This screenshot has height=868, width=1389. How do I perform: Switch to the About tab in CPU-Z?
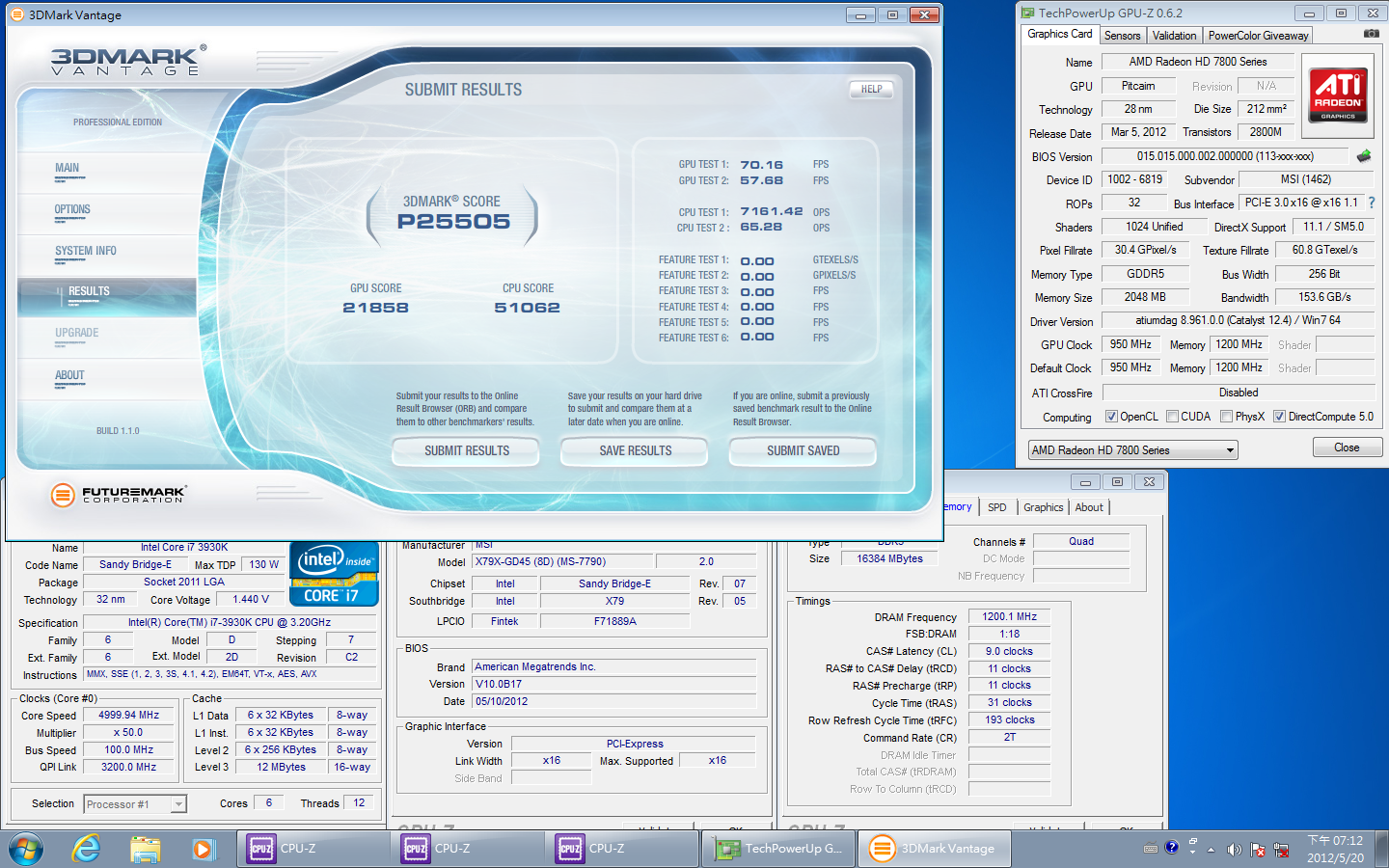coord(1089,507)
